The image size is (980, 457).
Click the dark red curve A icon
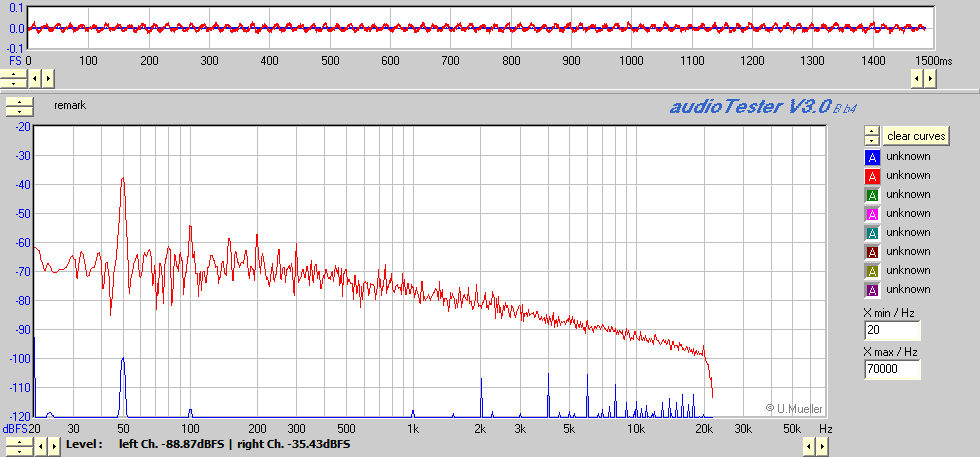[872, 252]
